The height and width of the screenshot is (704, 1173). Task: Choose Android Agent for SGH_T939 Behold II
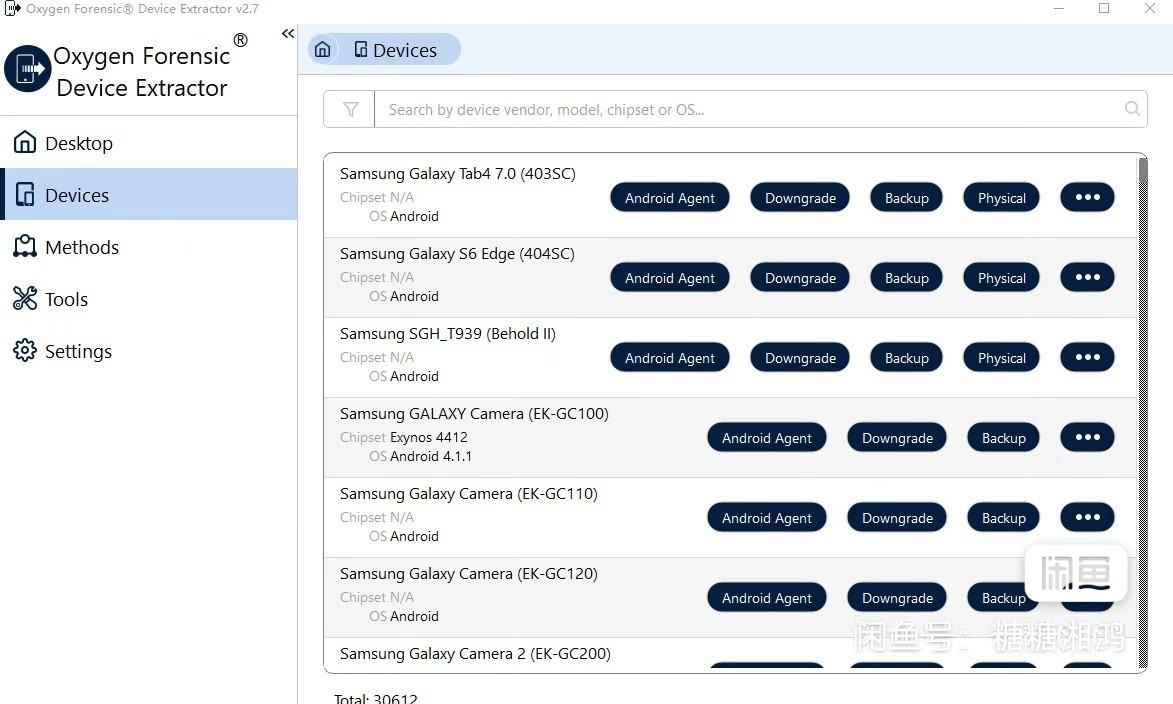click(670, 358)
